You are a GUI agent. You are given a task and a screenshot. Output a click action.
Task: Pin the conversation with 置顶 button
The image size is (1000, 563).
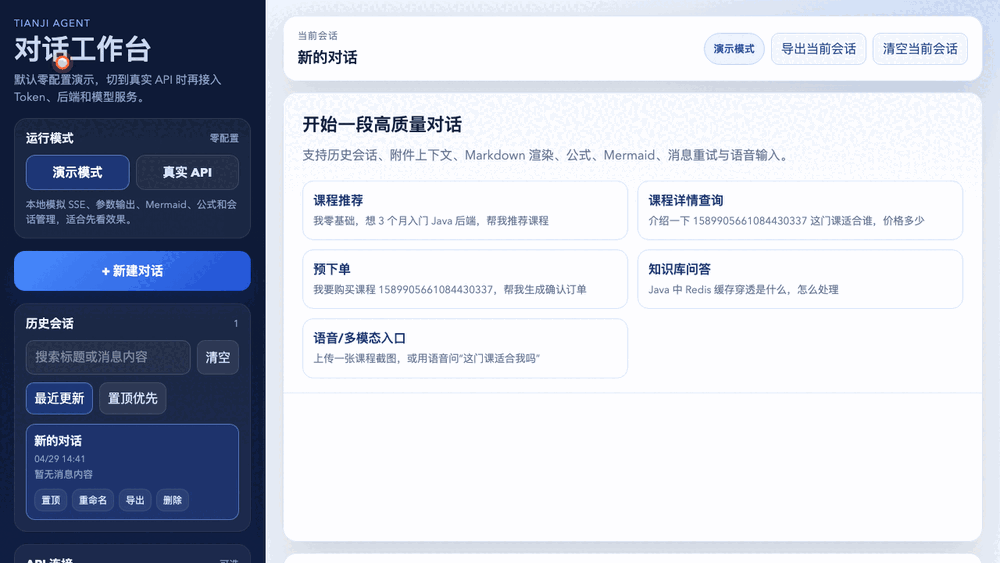click(50, 501)
